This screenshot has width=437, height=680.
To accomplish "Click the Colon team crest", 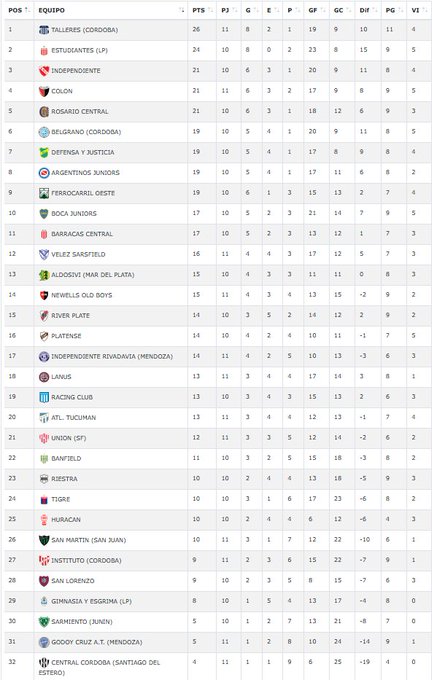I will (x=44, y=91).
